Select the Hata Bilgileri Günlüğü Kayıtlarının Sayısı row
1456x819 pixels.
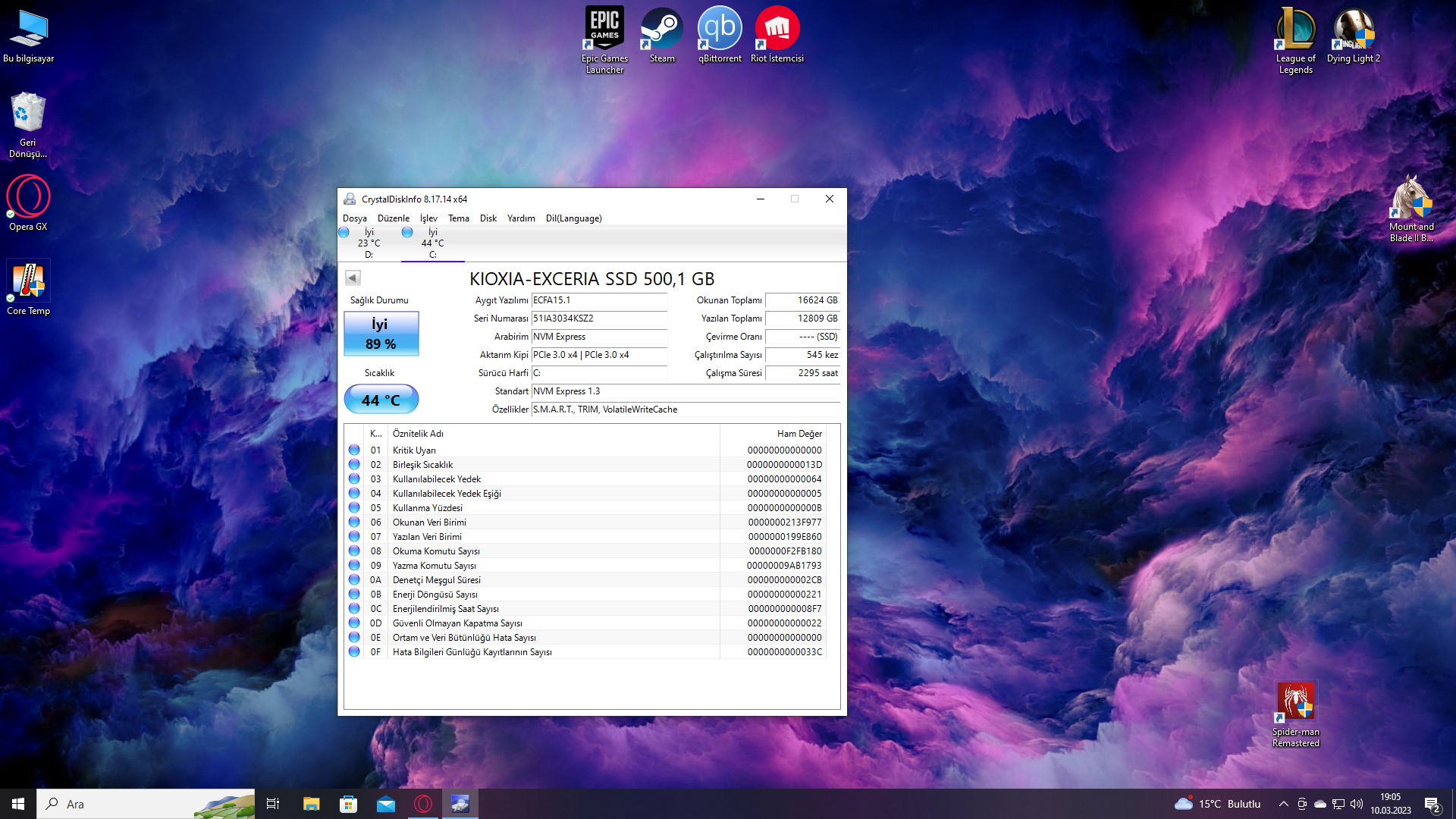pos(585,652)
